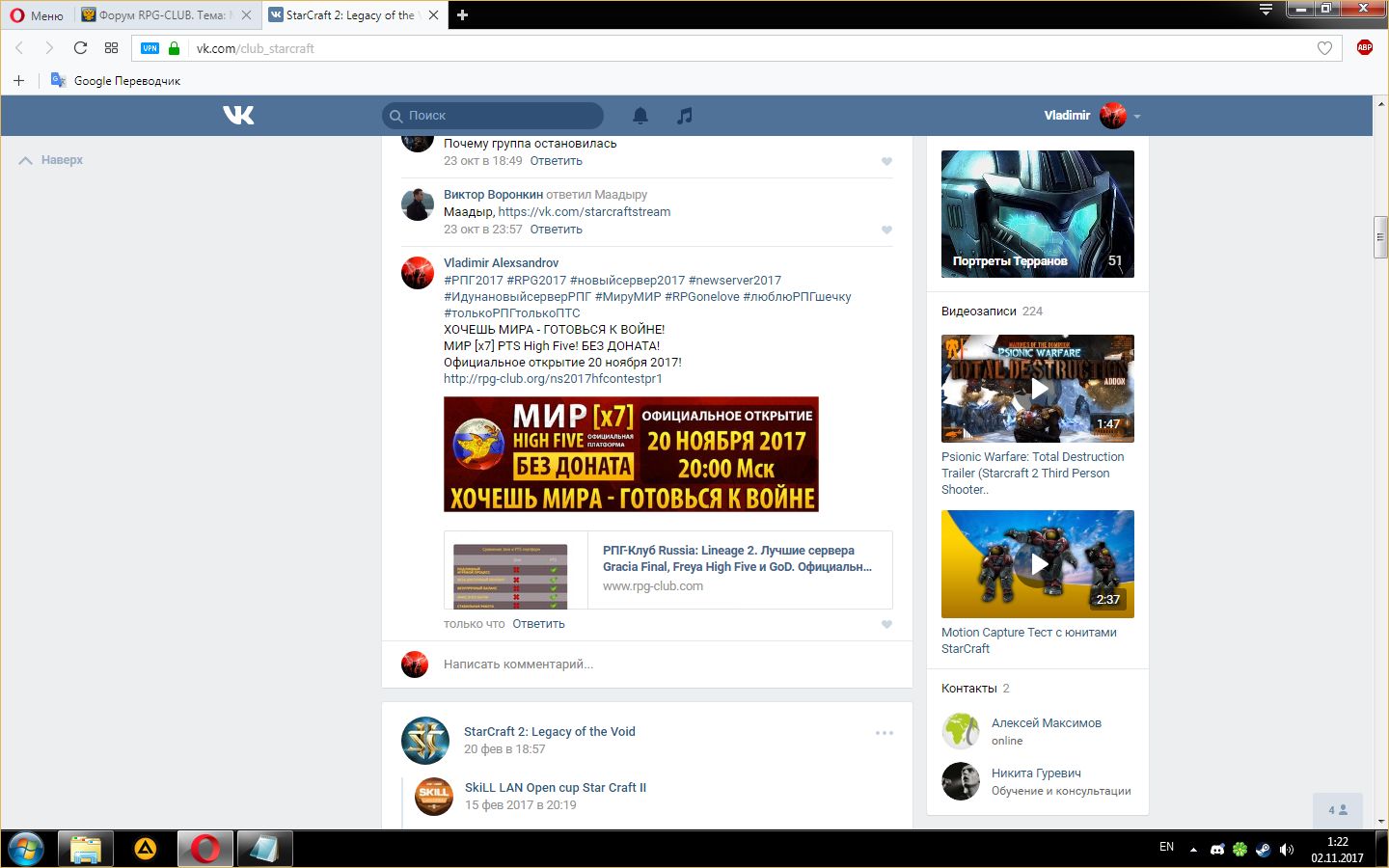Open Vladimir Alexsandrov profile name

click(501, 263)
